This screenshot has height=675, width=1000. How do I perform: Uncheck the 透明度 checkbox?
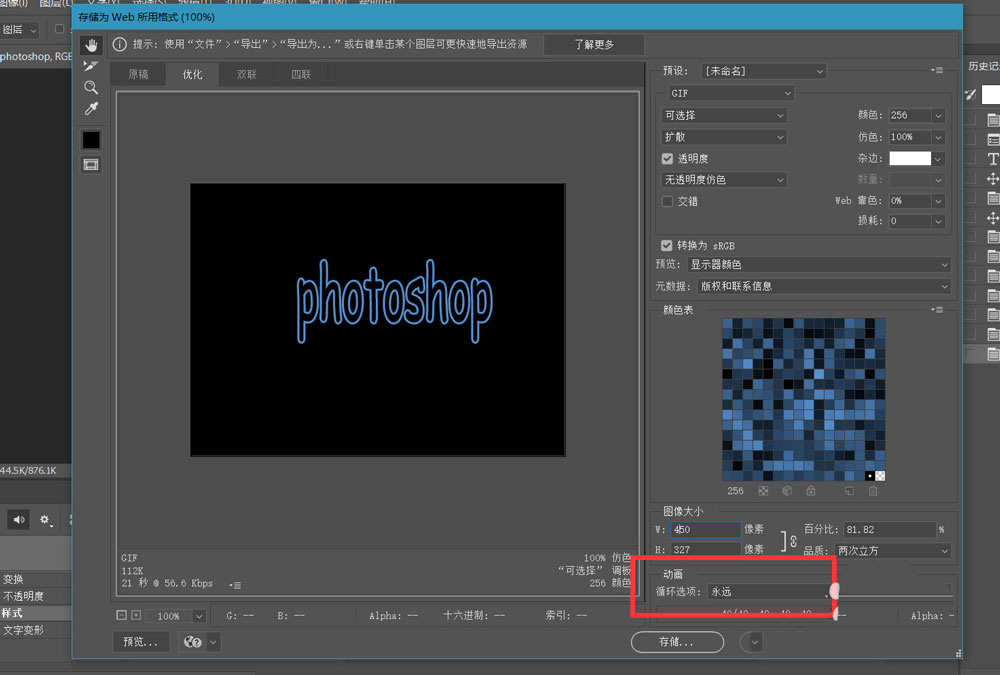(667, 158)
